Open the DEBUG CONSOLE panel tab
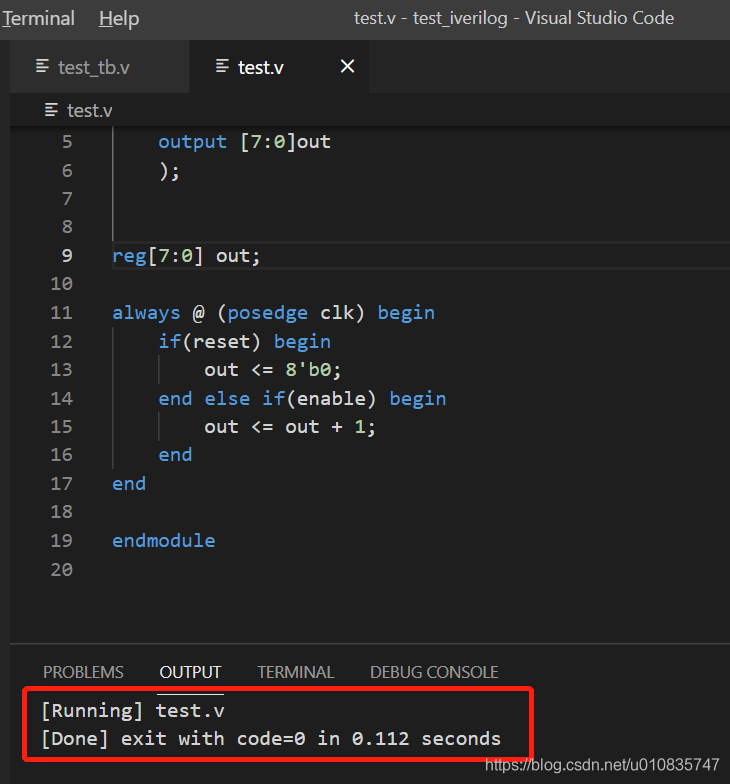Image resolution: width=730 pixels, height=784 pixels. pos(434,672)
